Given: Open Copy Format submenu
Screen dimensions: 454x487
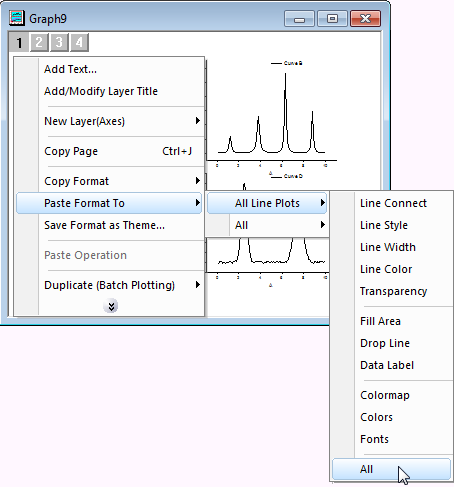Looking at the screenshot, I should coord(109,181).
